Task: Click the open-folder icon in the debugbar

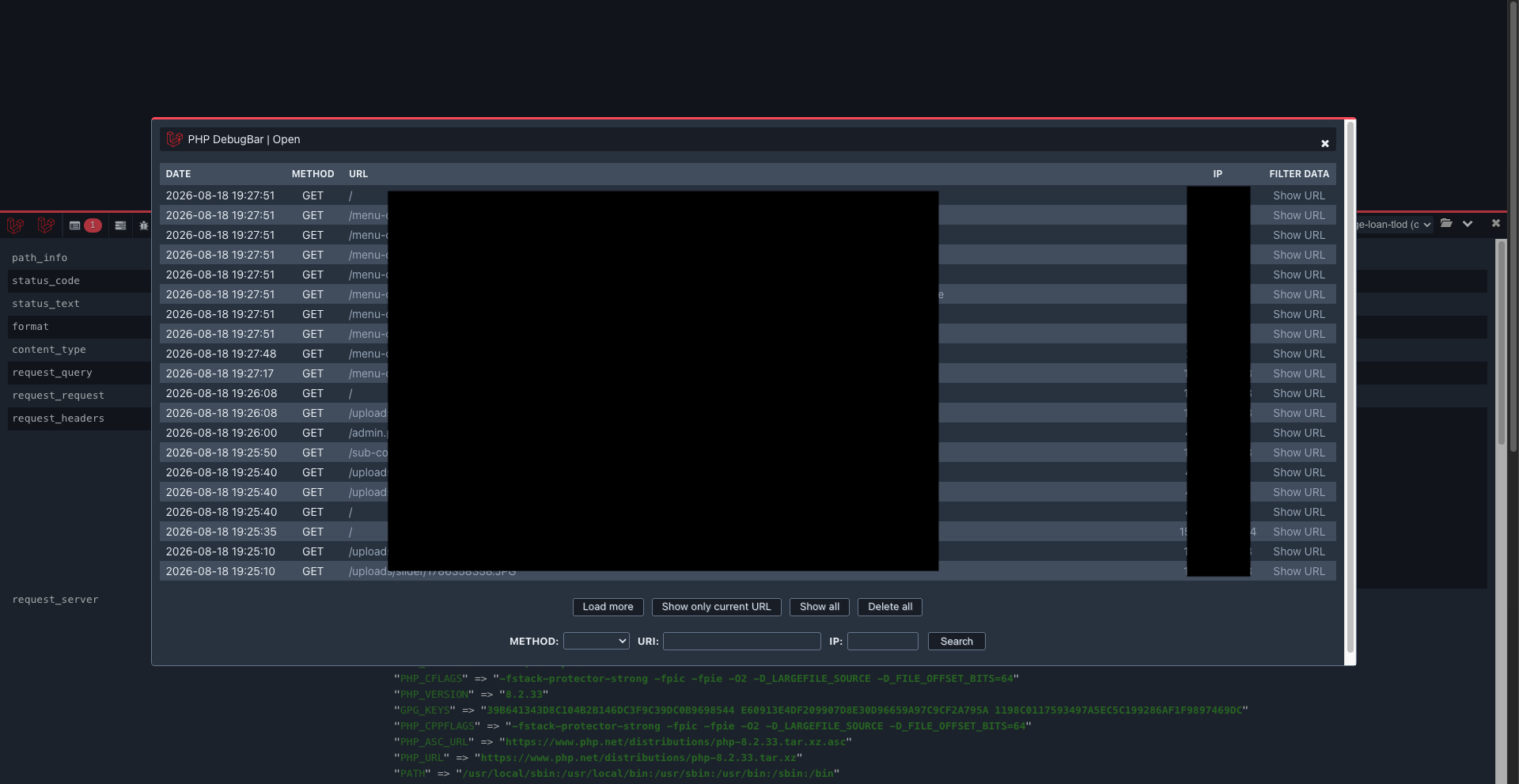Action: pos(1446,224)
